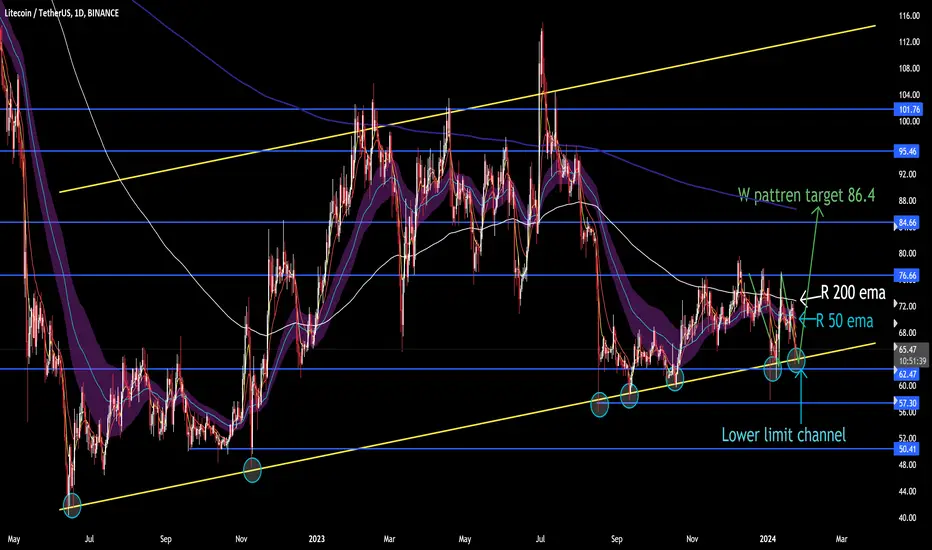
Task: Click the 72.00 price axis label
Action: [x=908, y=306]
